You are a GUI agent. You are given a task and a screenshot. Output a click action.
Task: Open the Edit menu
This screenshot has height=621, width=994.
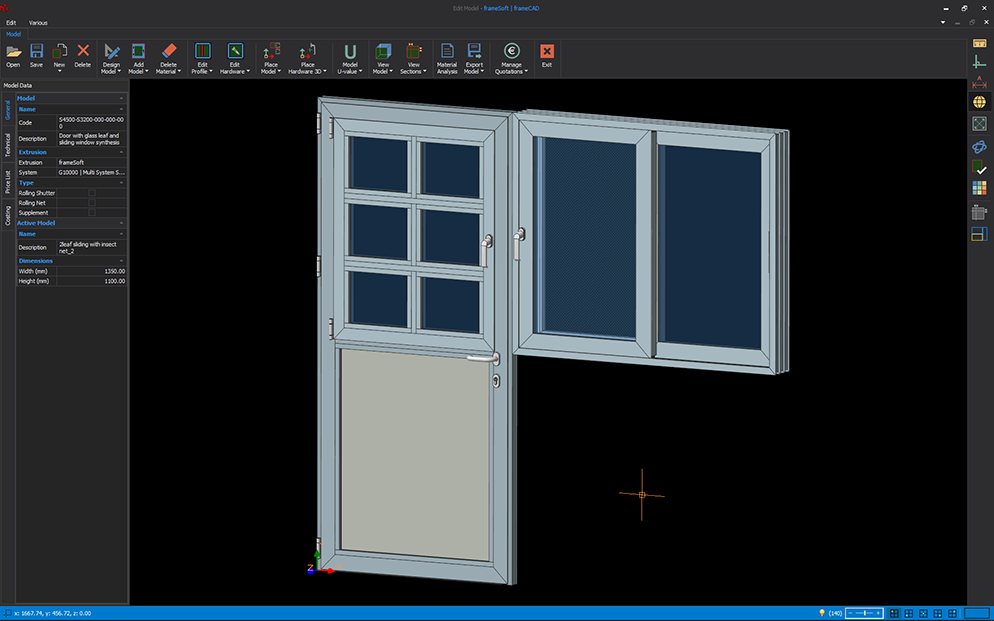pyautogui.click(x=11, y=23)
